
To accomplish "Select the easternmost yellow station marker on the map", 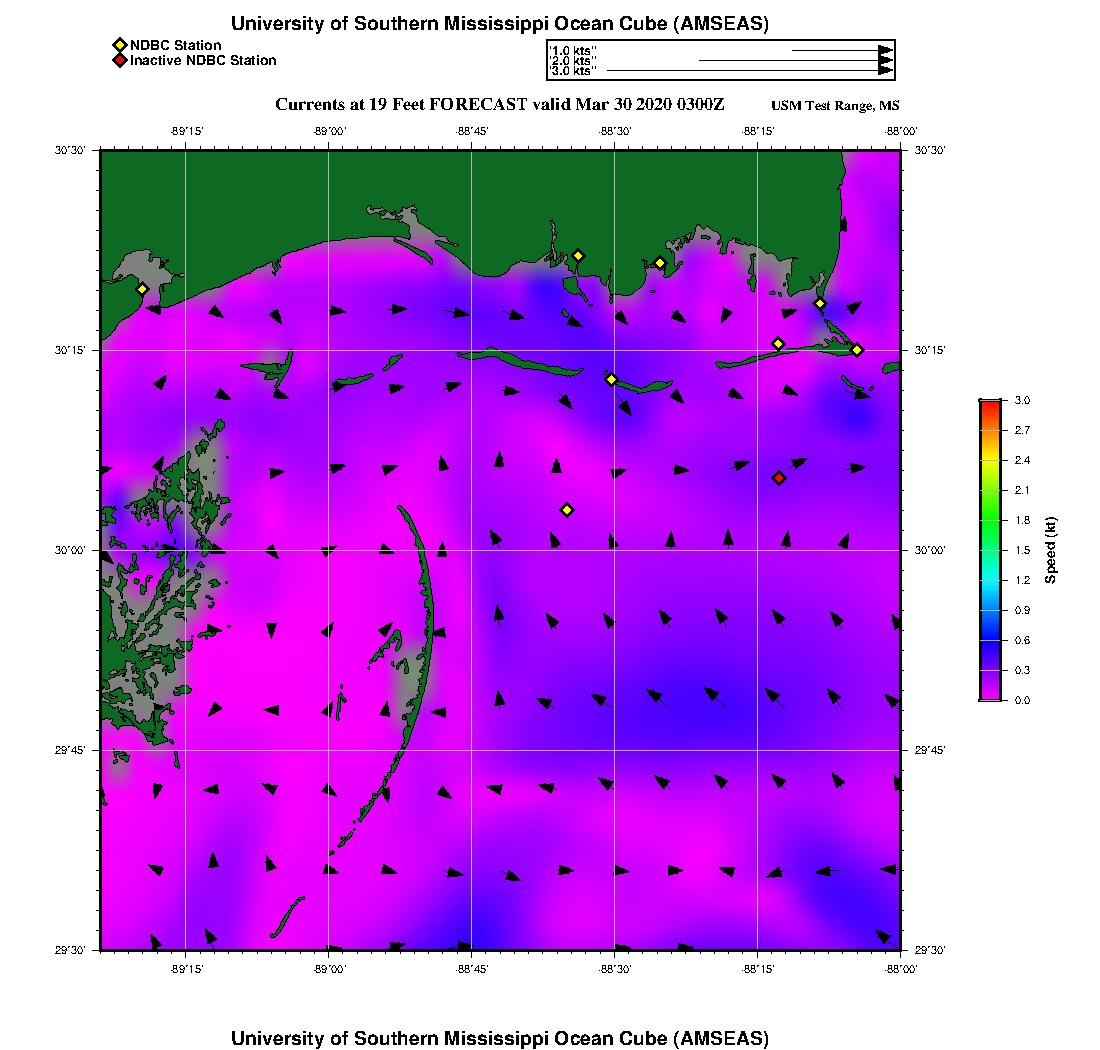I will 857,349.
